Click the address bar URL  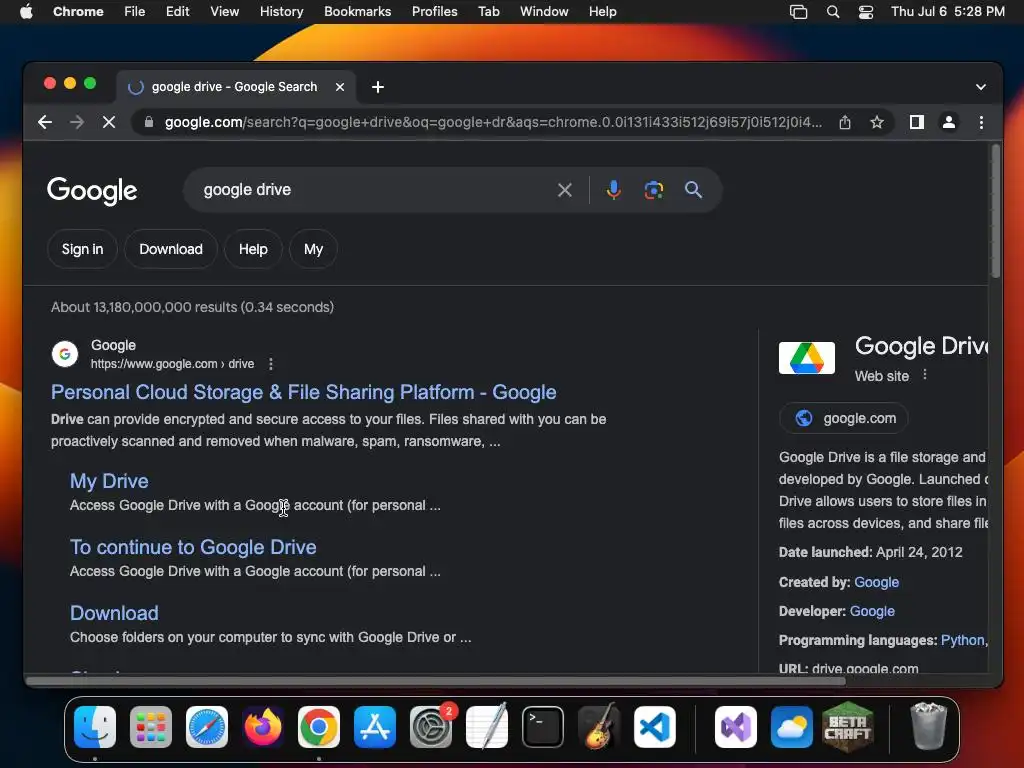pos(493,122)
